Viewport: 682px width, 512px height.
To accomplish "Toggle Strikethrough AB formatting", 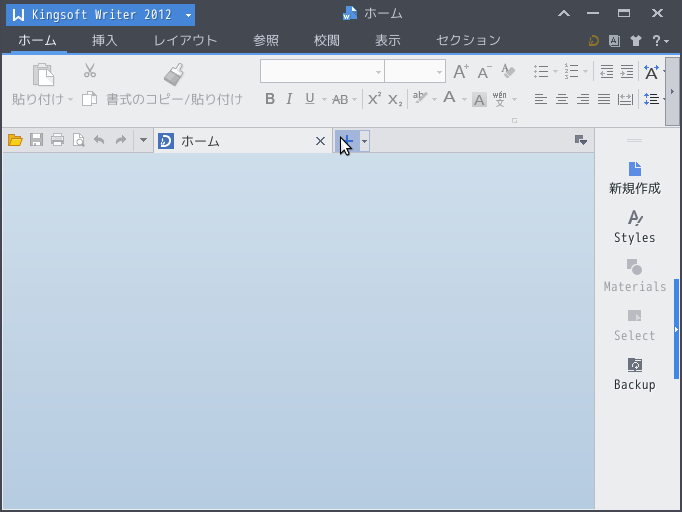I will coord(340,100).
